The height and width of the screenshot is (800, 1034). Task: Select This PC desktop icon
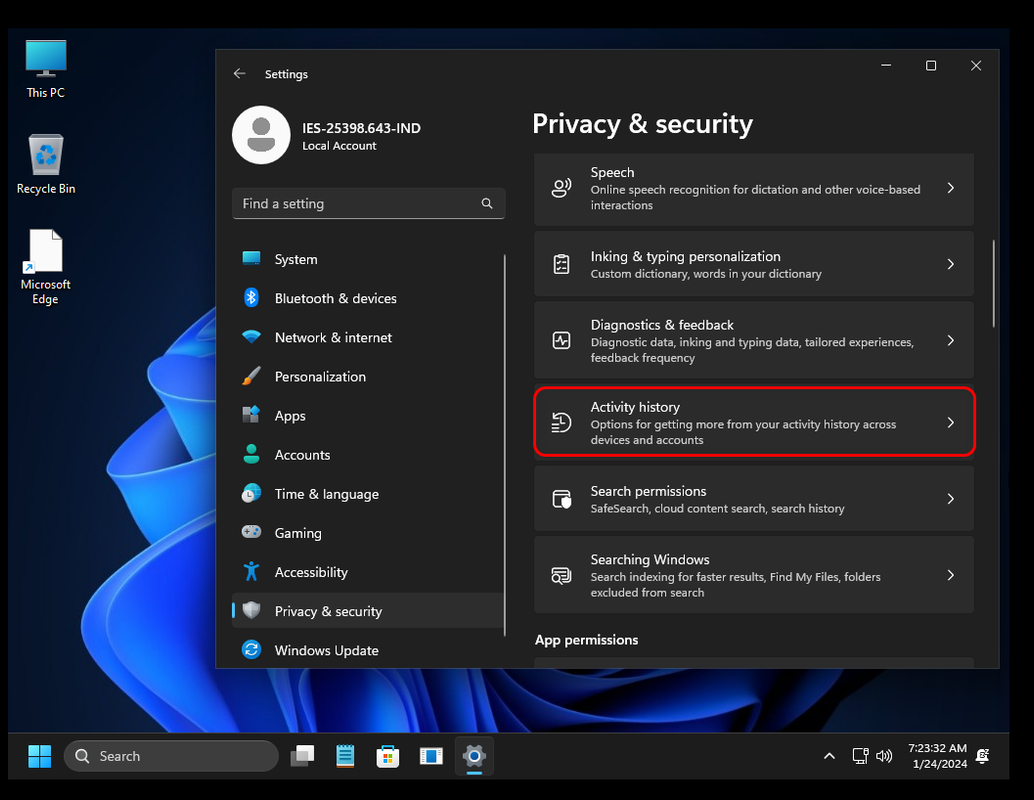tap(46, 69)
